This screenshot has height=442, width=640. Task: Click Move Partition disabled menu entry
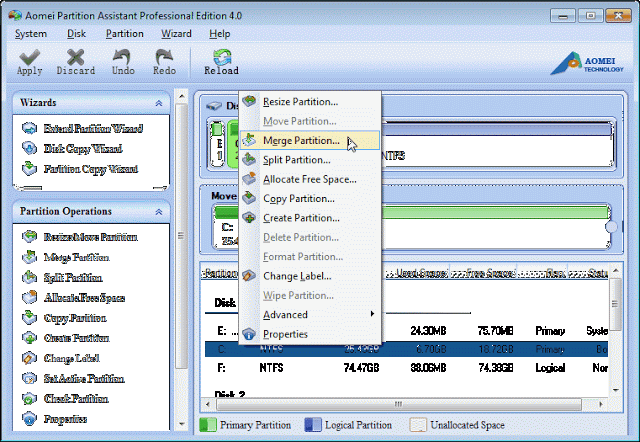pyautogui.click(x=310, y=121)
